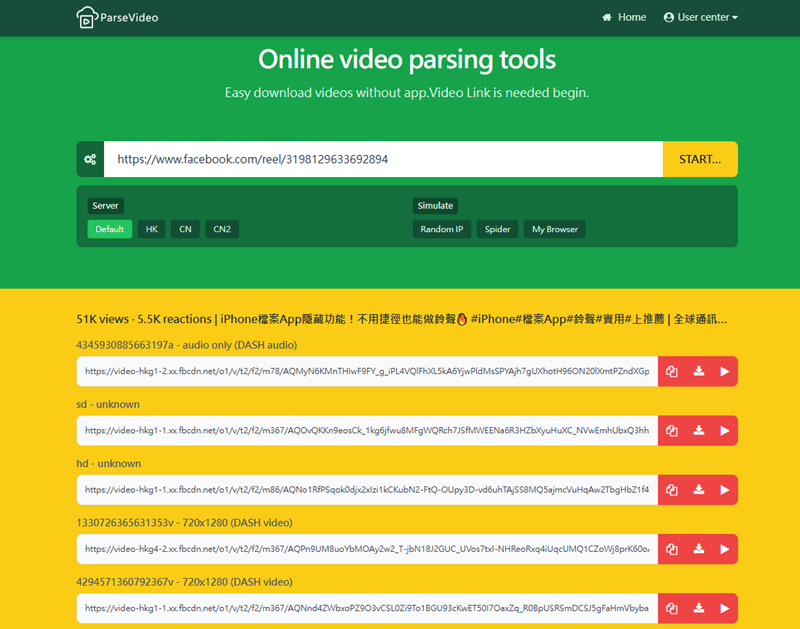Click the 'Online video parsing tools' heading
The width and height of the screenshot is (800, 629).
[x=407, y=60]
